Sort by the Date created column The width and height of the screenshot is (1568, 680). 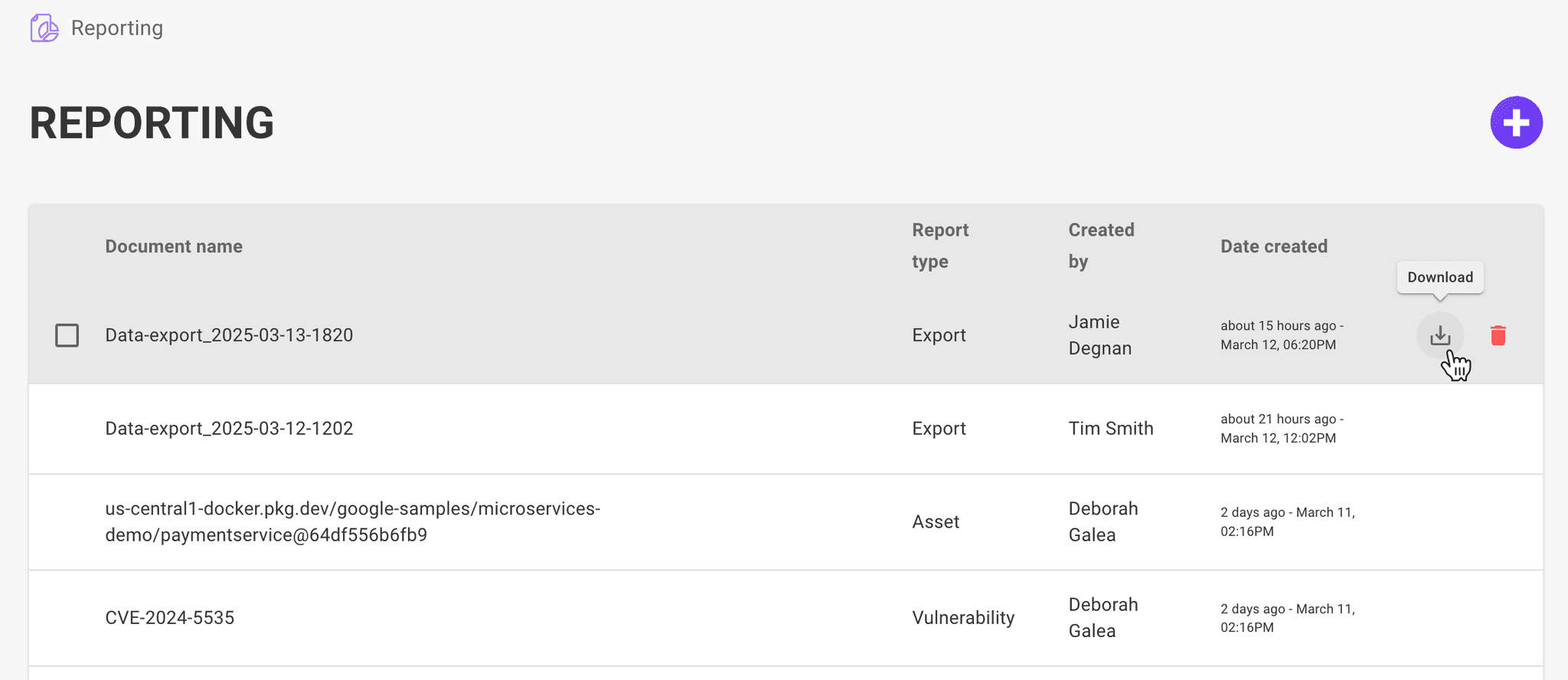(x=1273, y=246)
